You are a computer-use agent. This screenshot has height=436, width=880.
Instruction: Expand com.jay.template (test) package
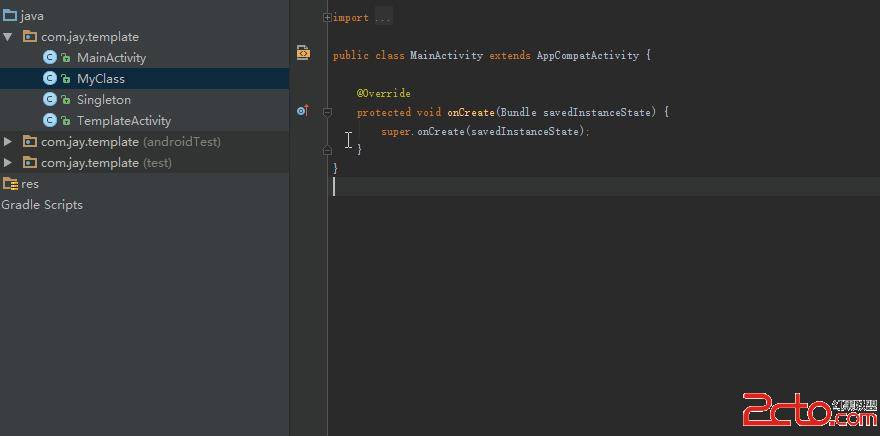[7, 163]
